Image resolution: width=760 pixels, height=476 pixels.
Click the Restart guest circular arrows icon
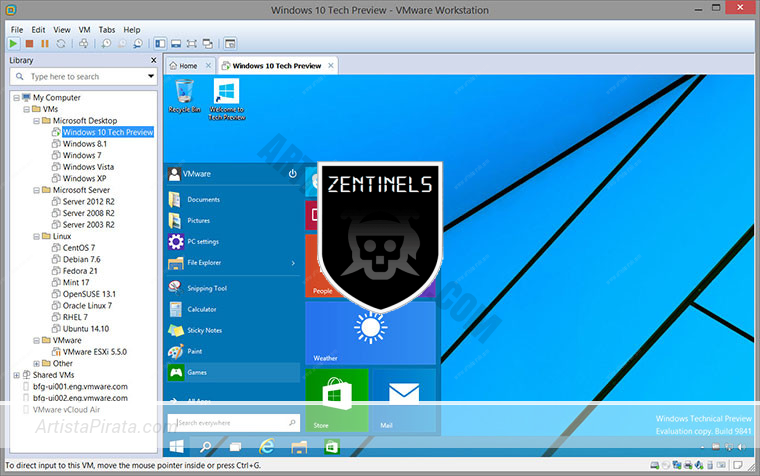coord(61,44)
